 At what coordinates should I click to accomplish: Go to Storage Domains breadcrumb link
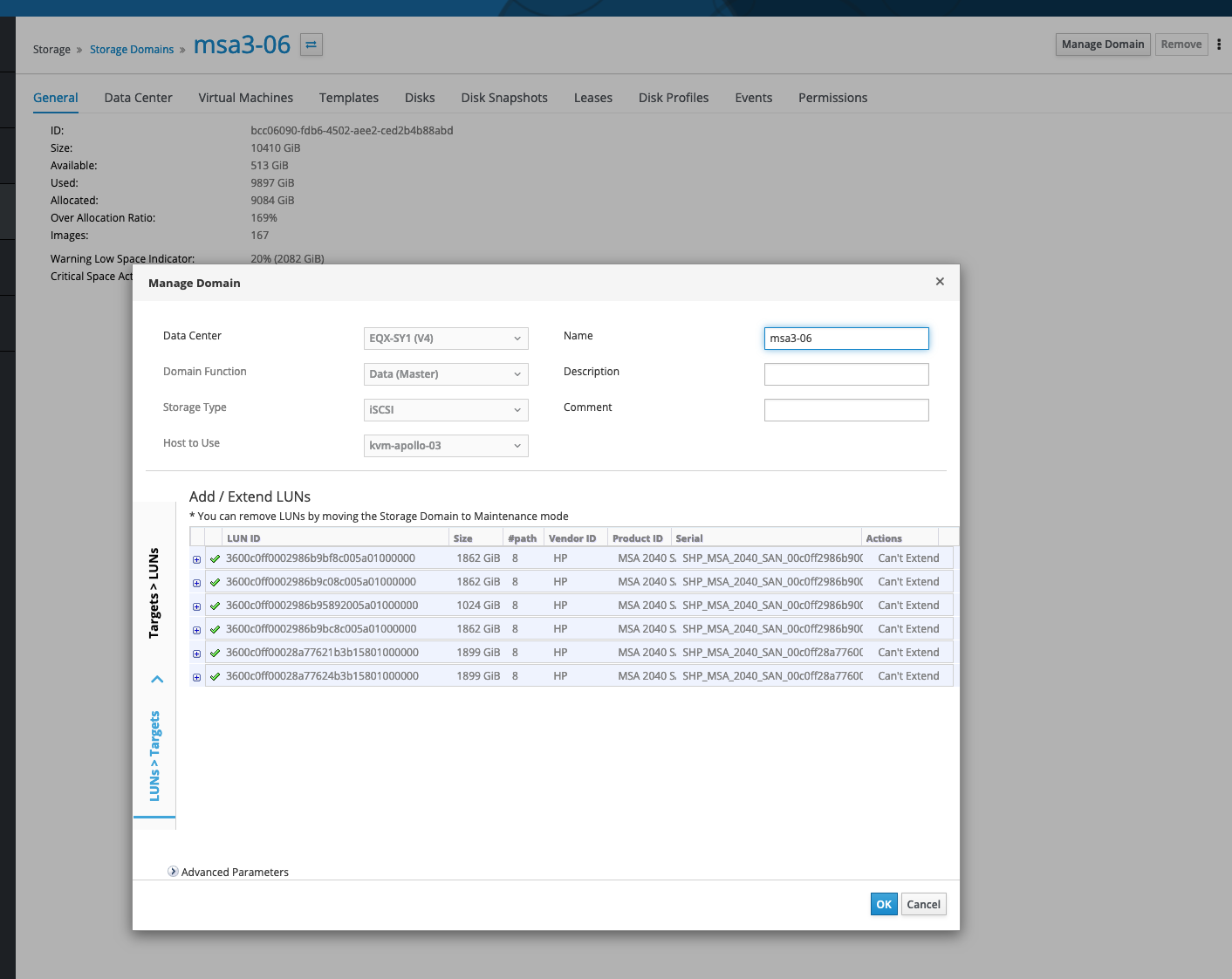[132, 50]
